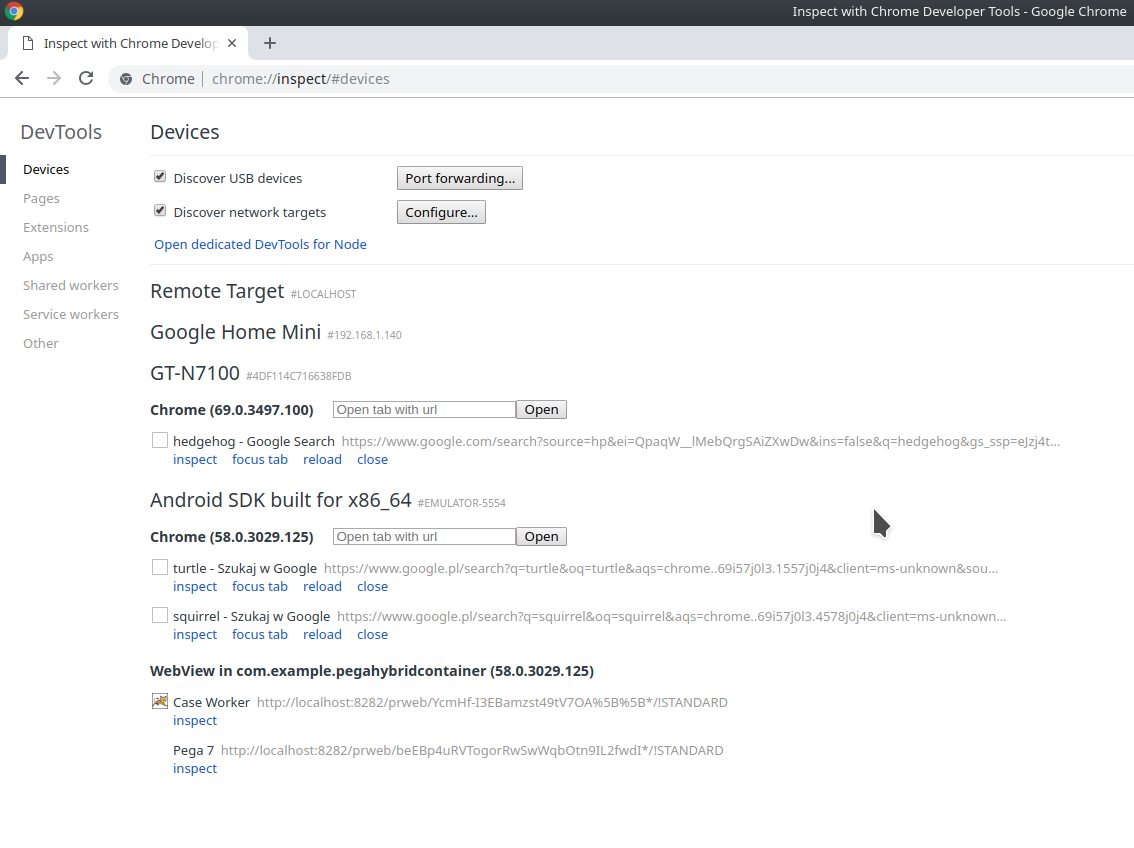Screen dimensions: 1134x848
Task: Click the Chrome site info icon in address bar
Action: tap(126, 79)
